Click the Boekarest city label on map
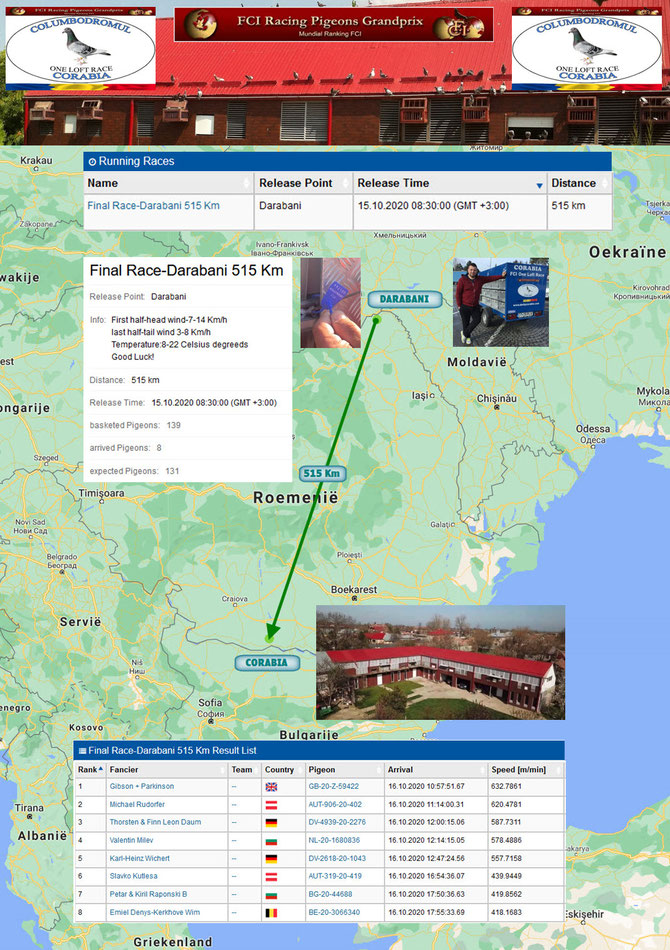 tap(354, 590)
